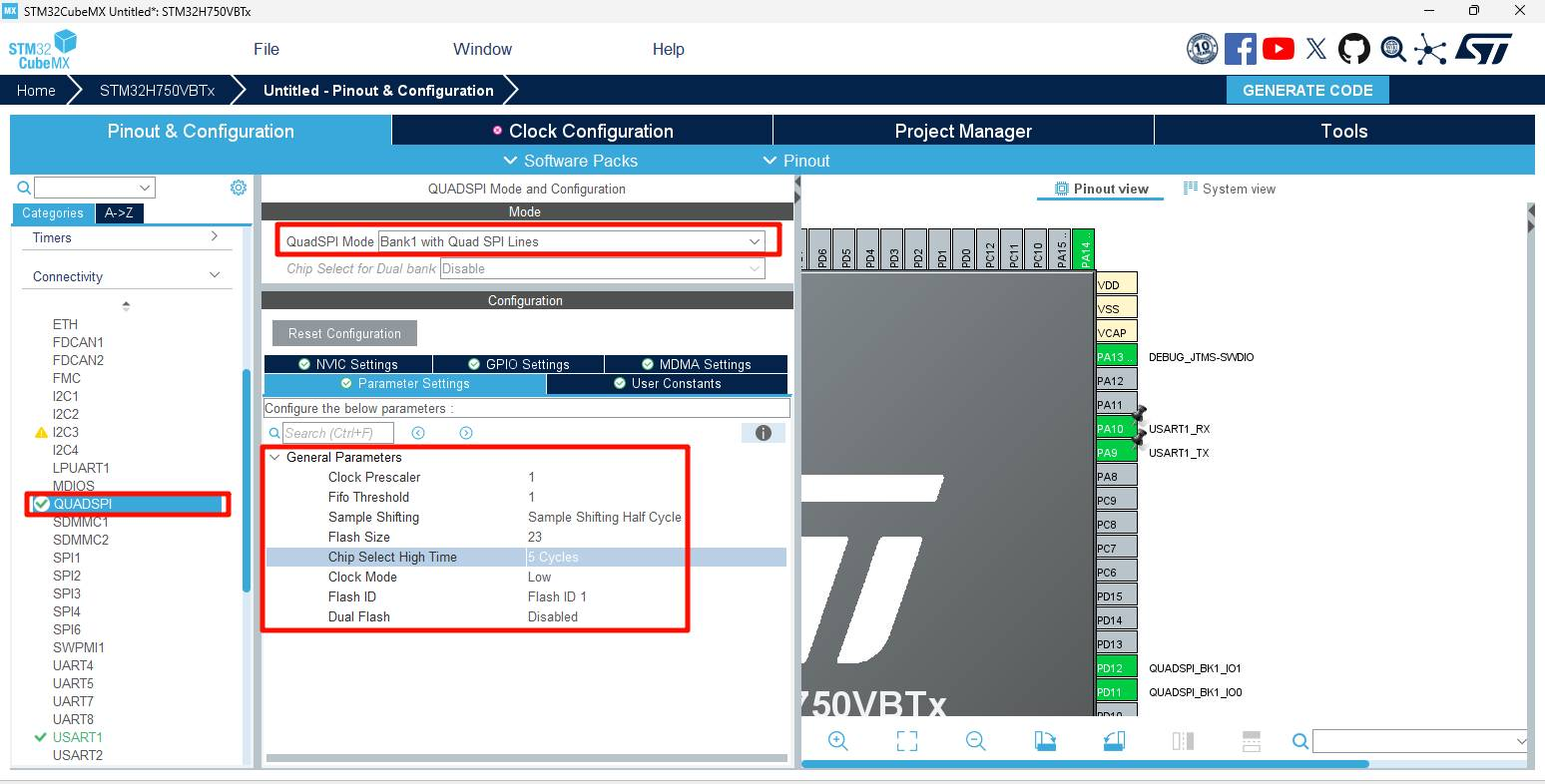Fit the chip to the view
This screenshot has width=1545, height=784.
[907, 741]
